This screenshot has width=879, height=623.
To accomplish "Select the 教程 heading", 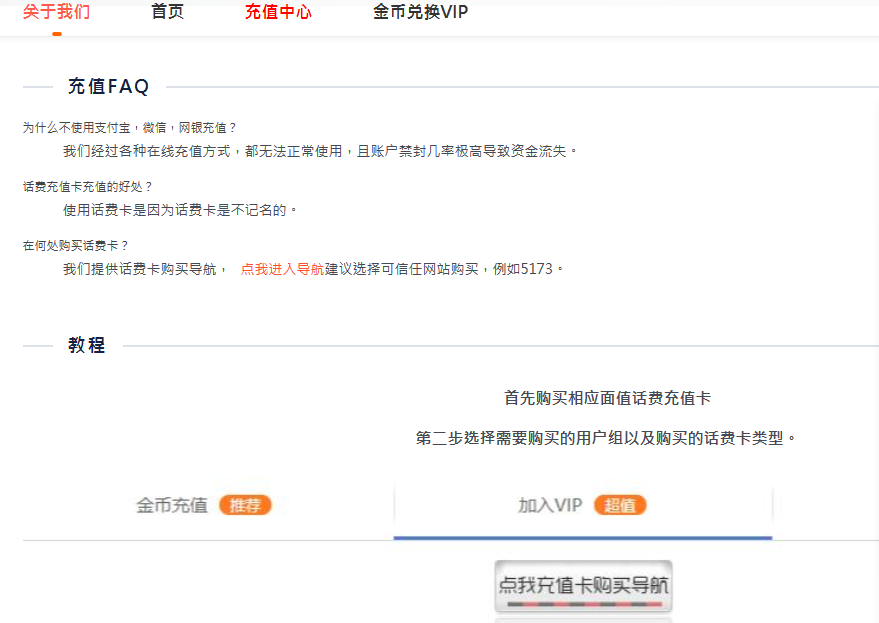I will (x=87, y=345).
